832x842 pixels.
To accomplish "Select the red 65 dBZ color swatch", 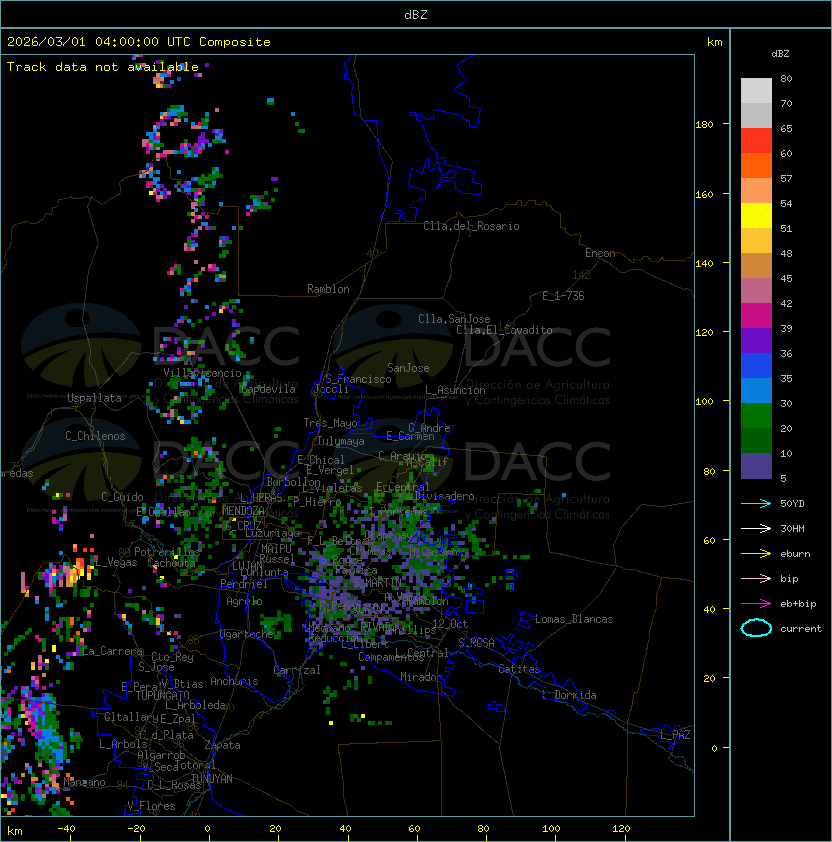I will coord(756,141).
